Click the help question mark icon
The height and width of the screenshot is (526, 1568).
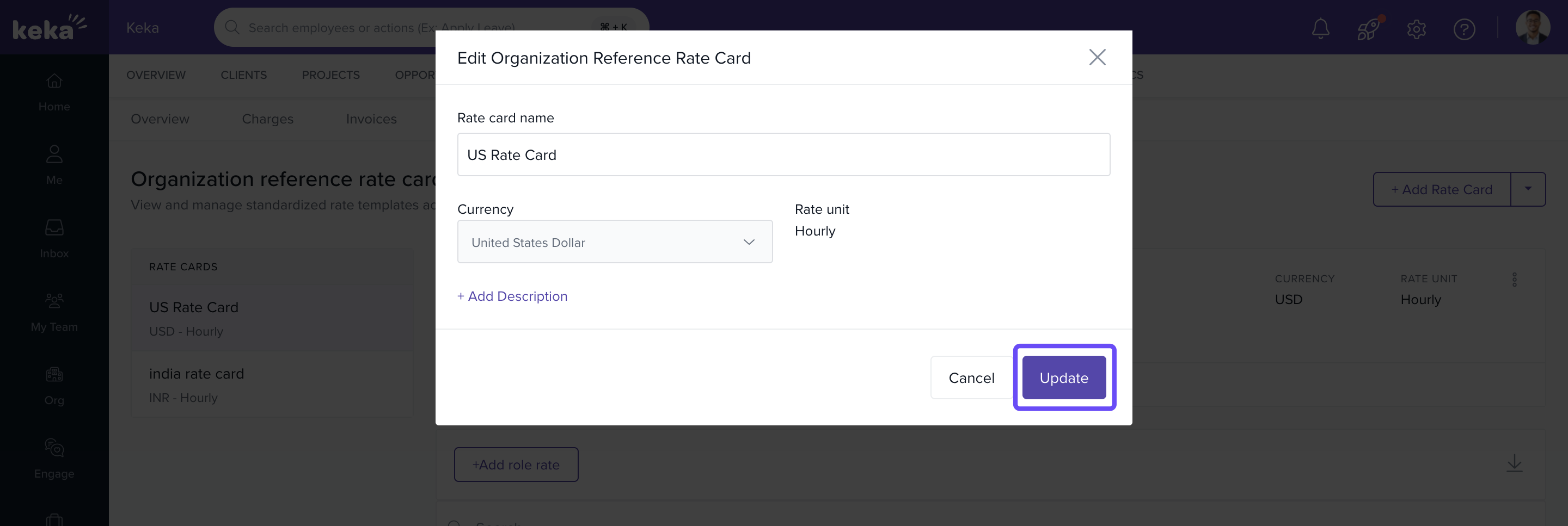[x=1463, y=29]
